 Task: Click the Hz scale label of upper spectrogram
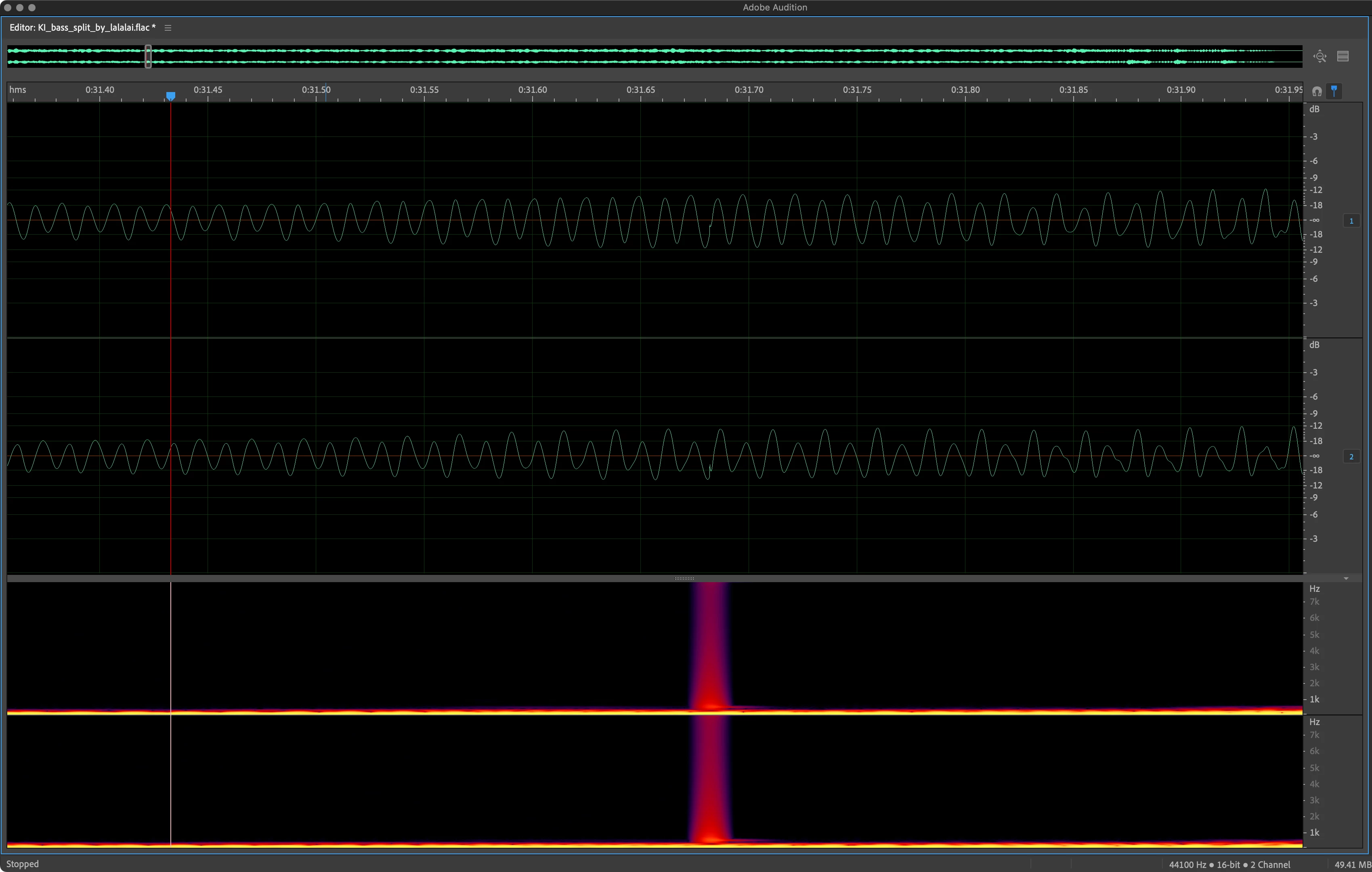coord(1314,589)
